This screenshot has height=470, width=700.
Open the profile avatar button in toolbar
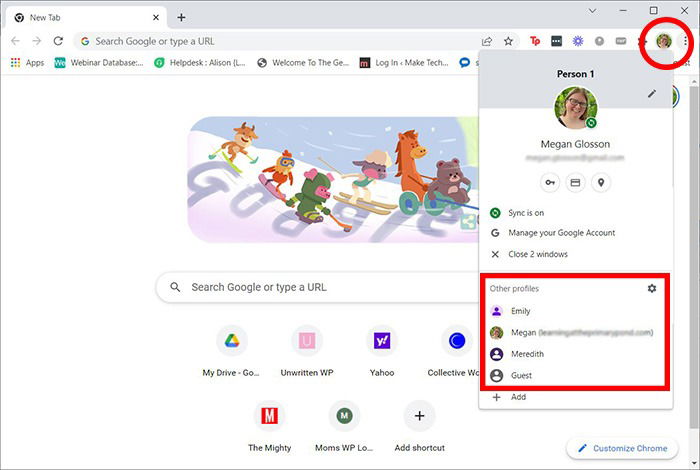pyautogui.click(x=664, y=42)
